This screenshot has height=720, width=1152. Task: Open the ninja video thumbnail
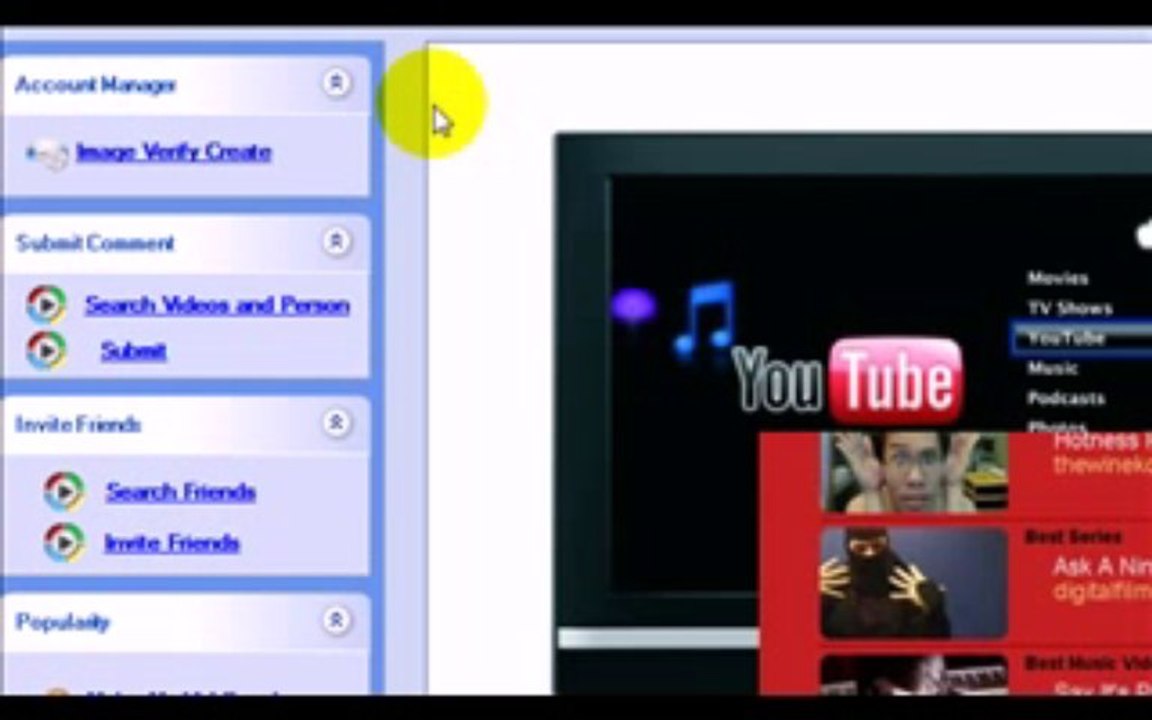(x=914, y=583)
